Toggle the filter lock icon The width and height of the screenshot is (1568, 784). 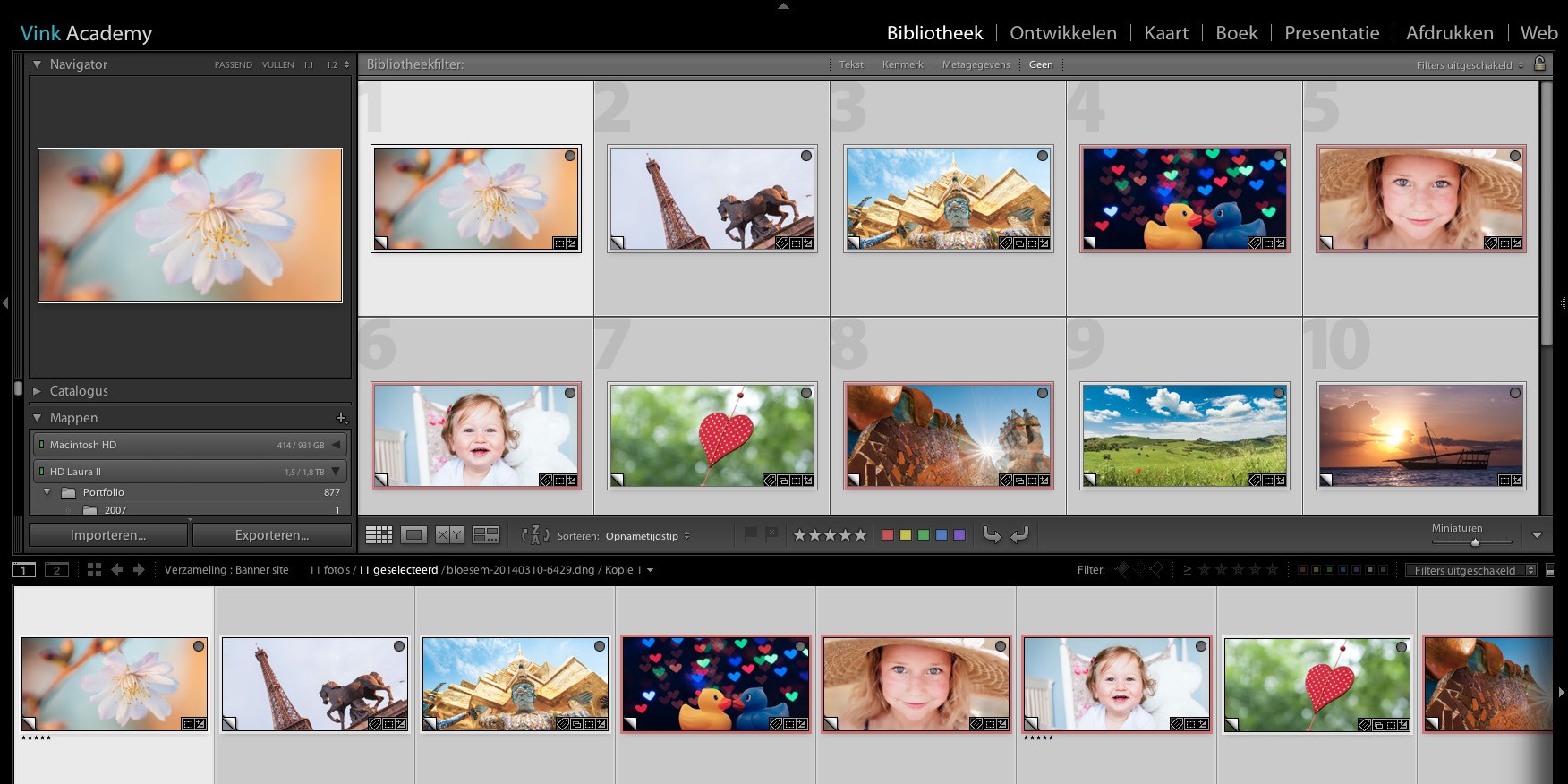pos(1539,64)
